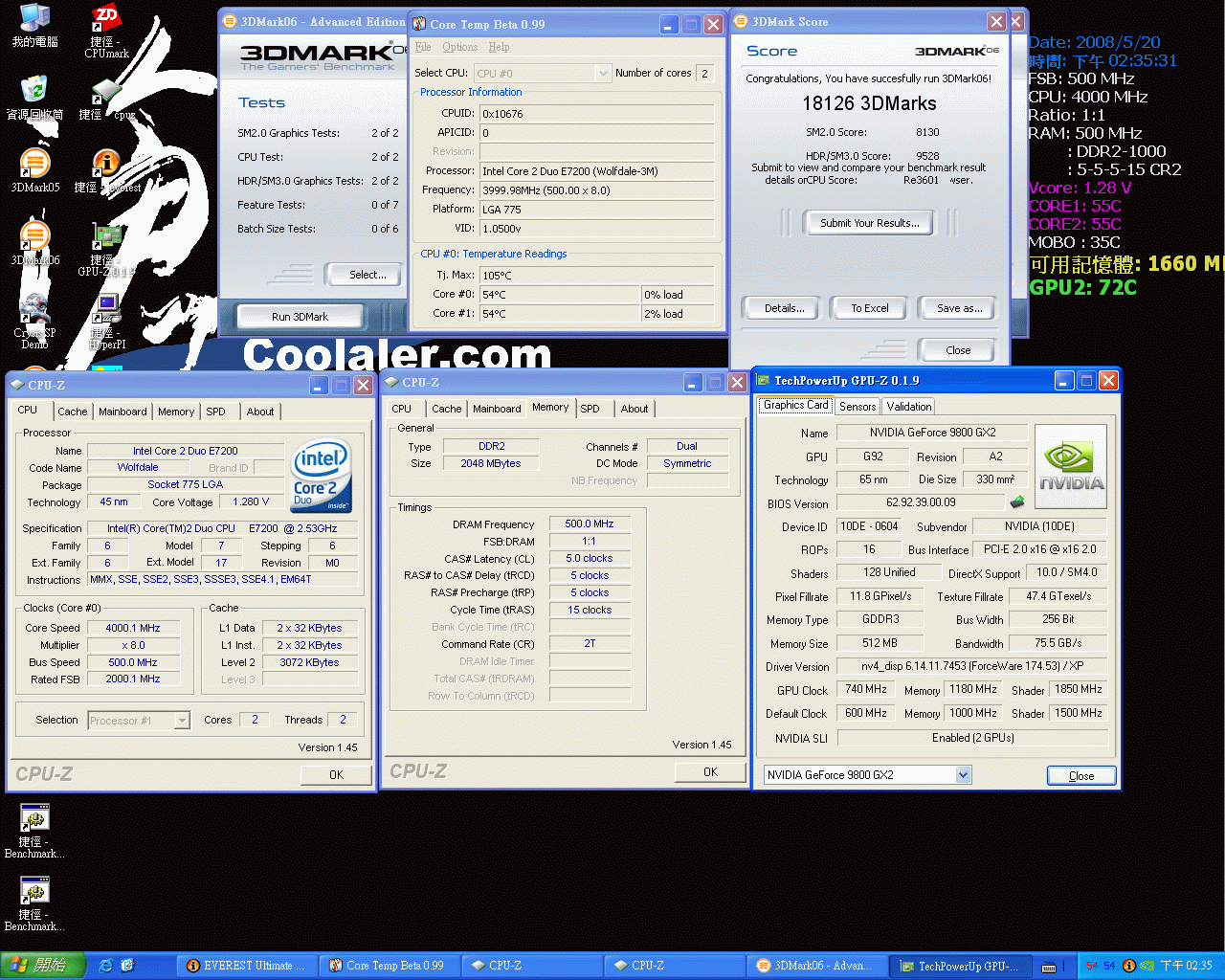Click the Intel Core 2 Duo logo
The image size is (1225, 980).
(321, 475)
